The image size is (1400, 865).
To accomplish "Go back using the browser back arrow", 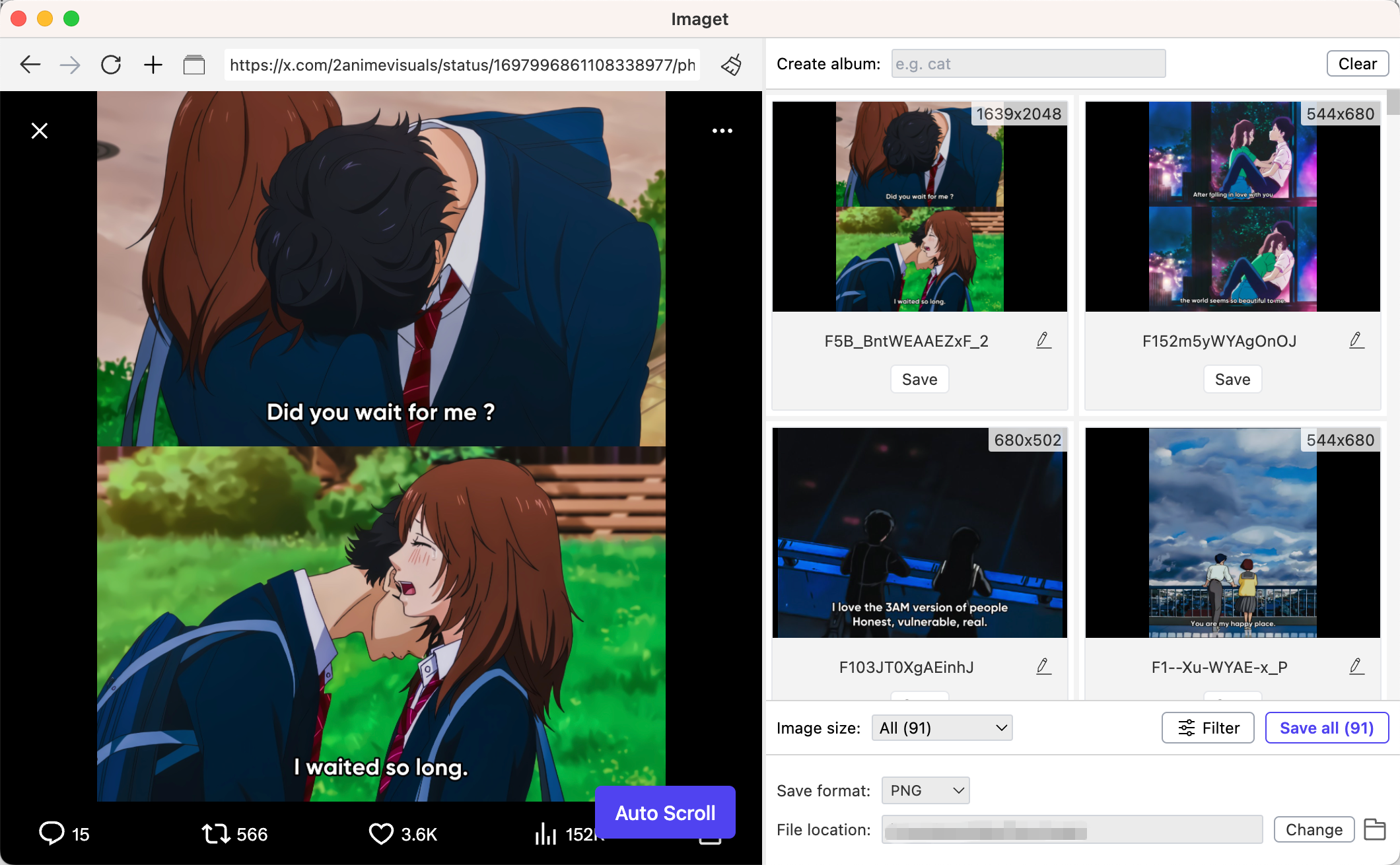I will (29, 64).
